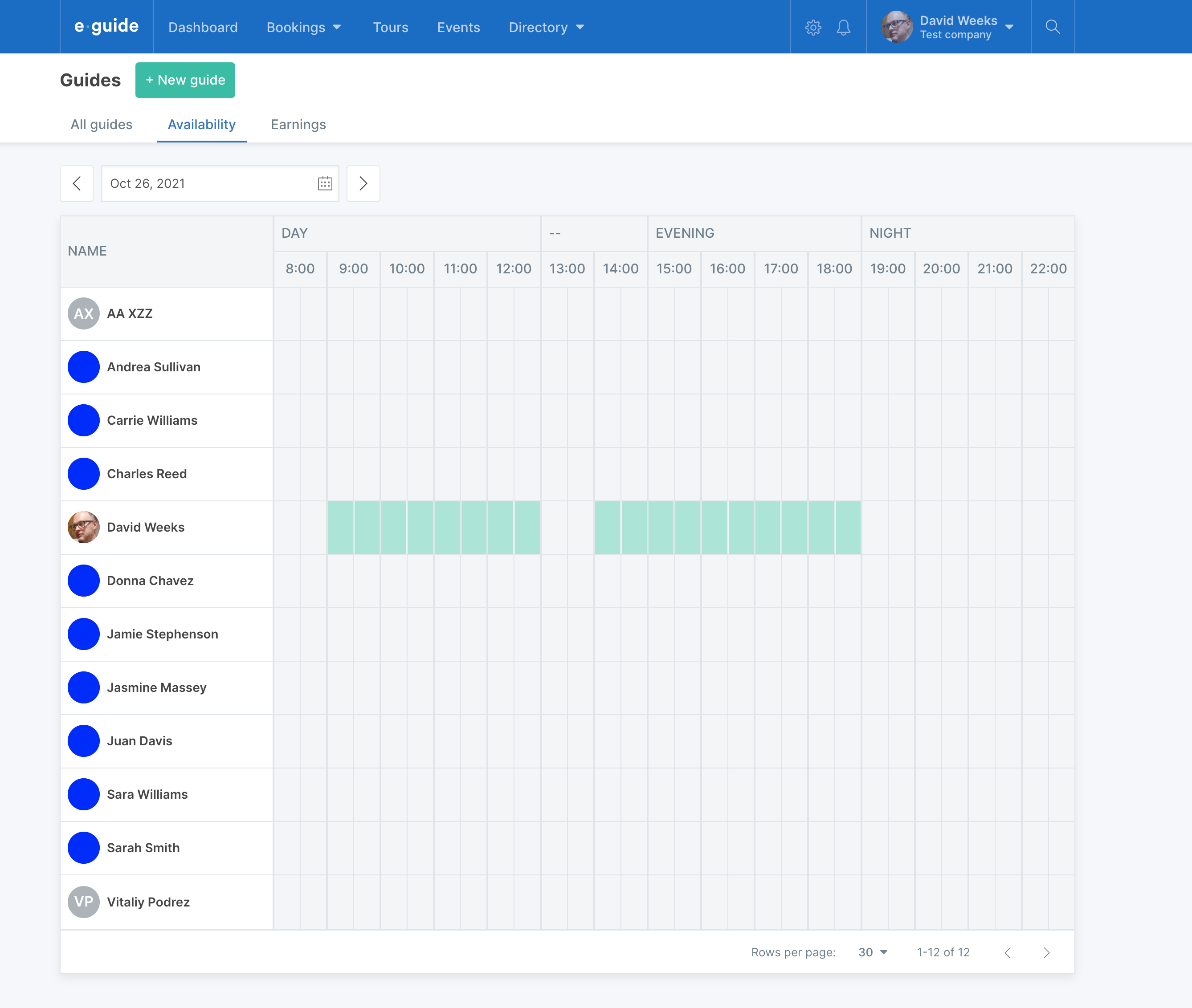Select the Availability tab
Screen dimensions: 1192x1008
pos(201,124)
